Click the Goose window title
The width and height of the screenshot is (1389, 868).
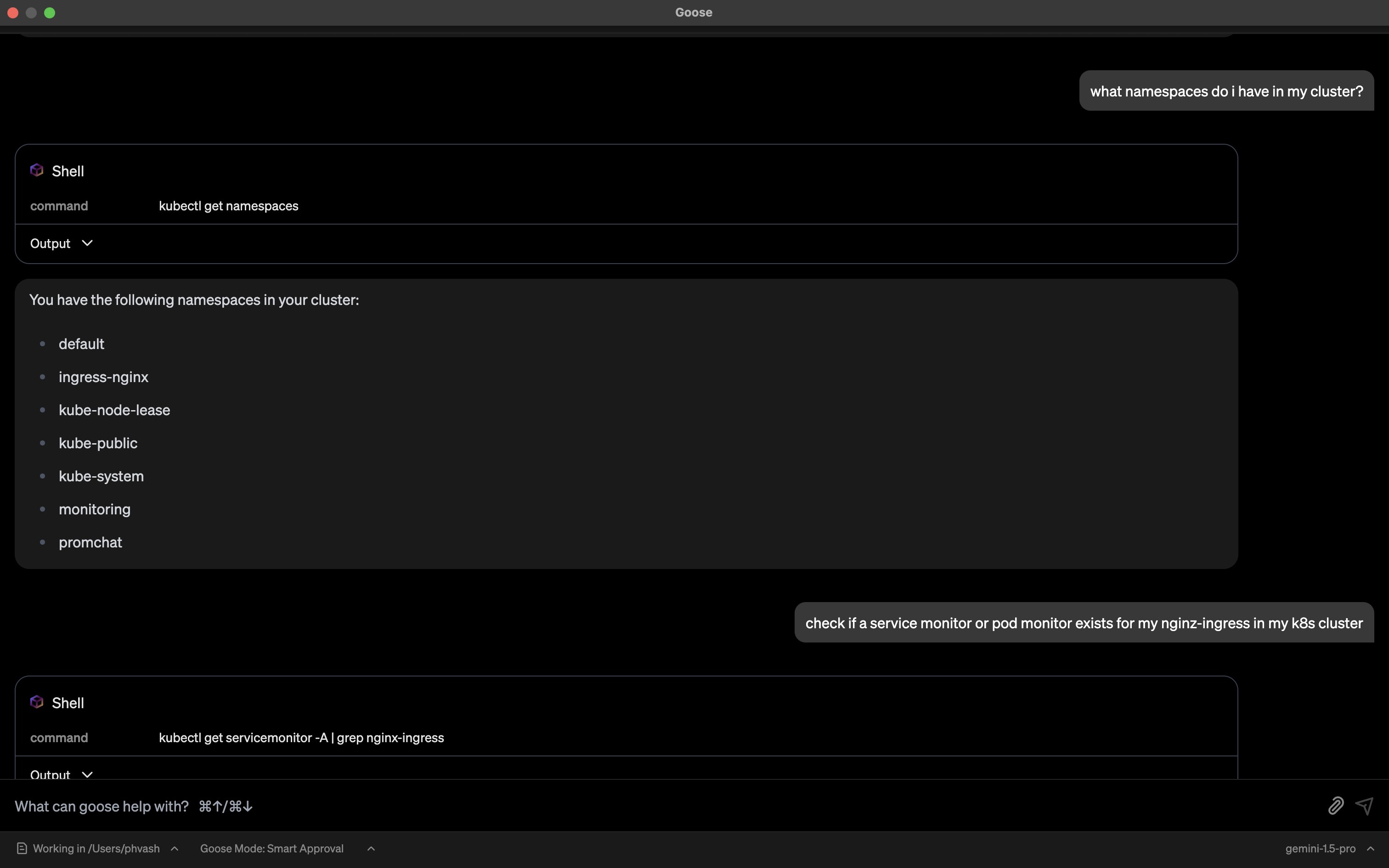pos(694,12)
